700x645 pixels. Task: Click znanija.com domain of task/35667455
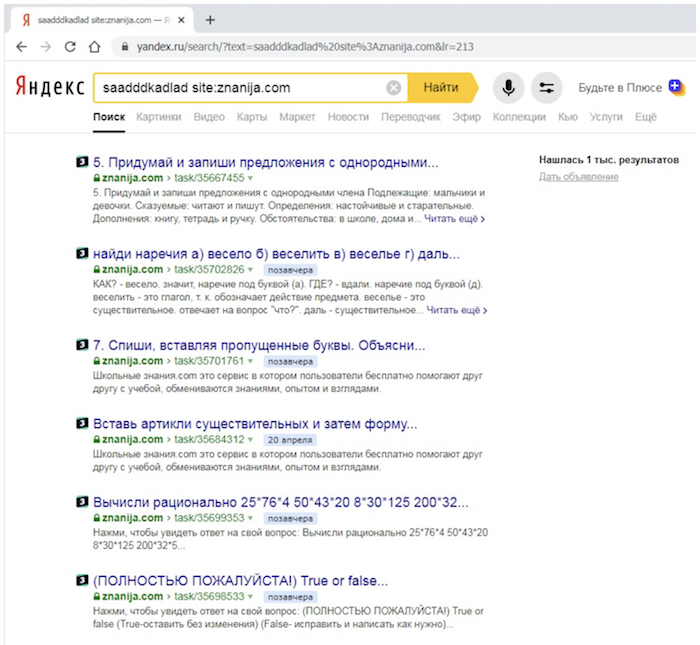point(133,178)
